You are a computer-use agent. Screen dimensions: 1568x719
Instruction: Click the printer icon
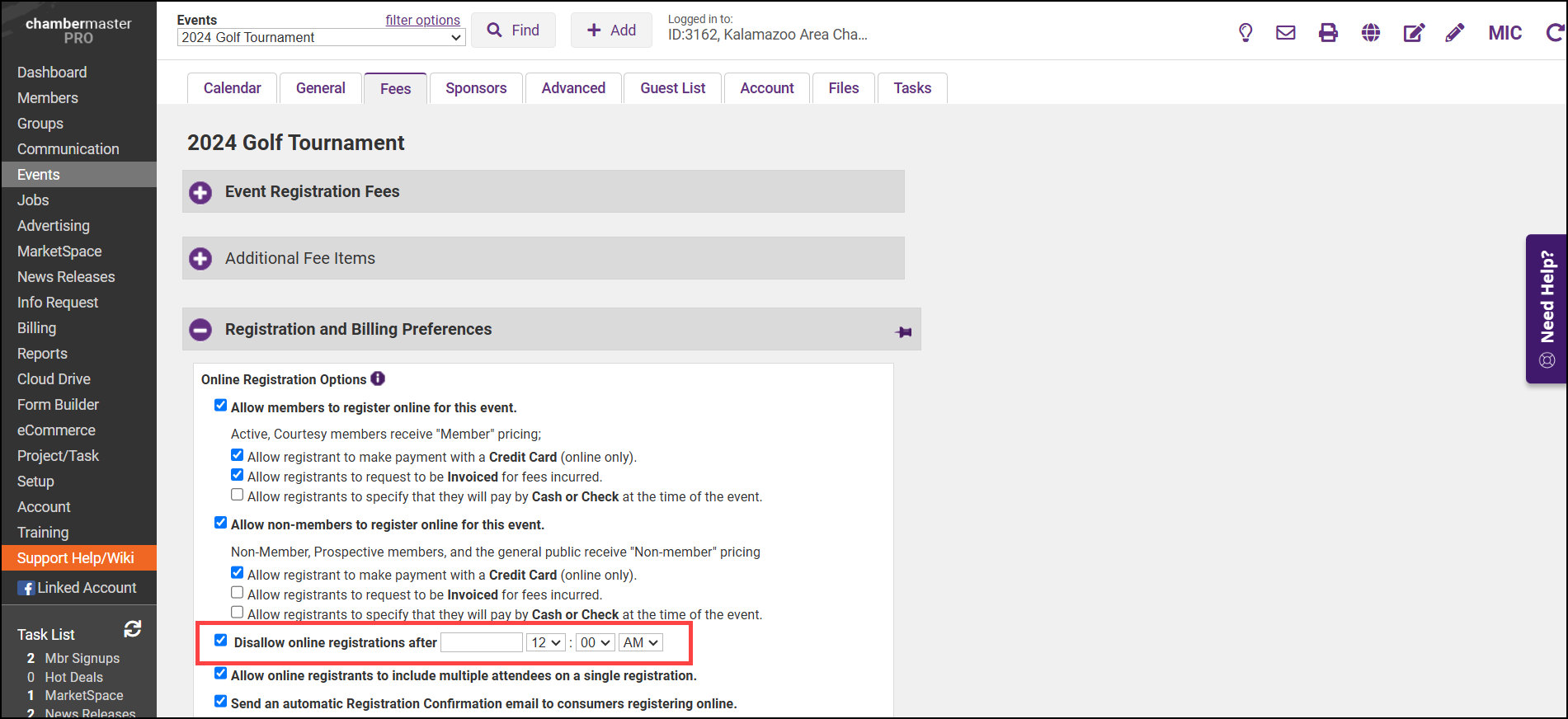click(1328, 33)
